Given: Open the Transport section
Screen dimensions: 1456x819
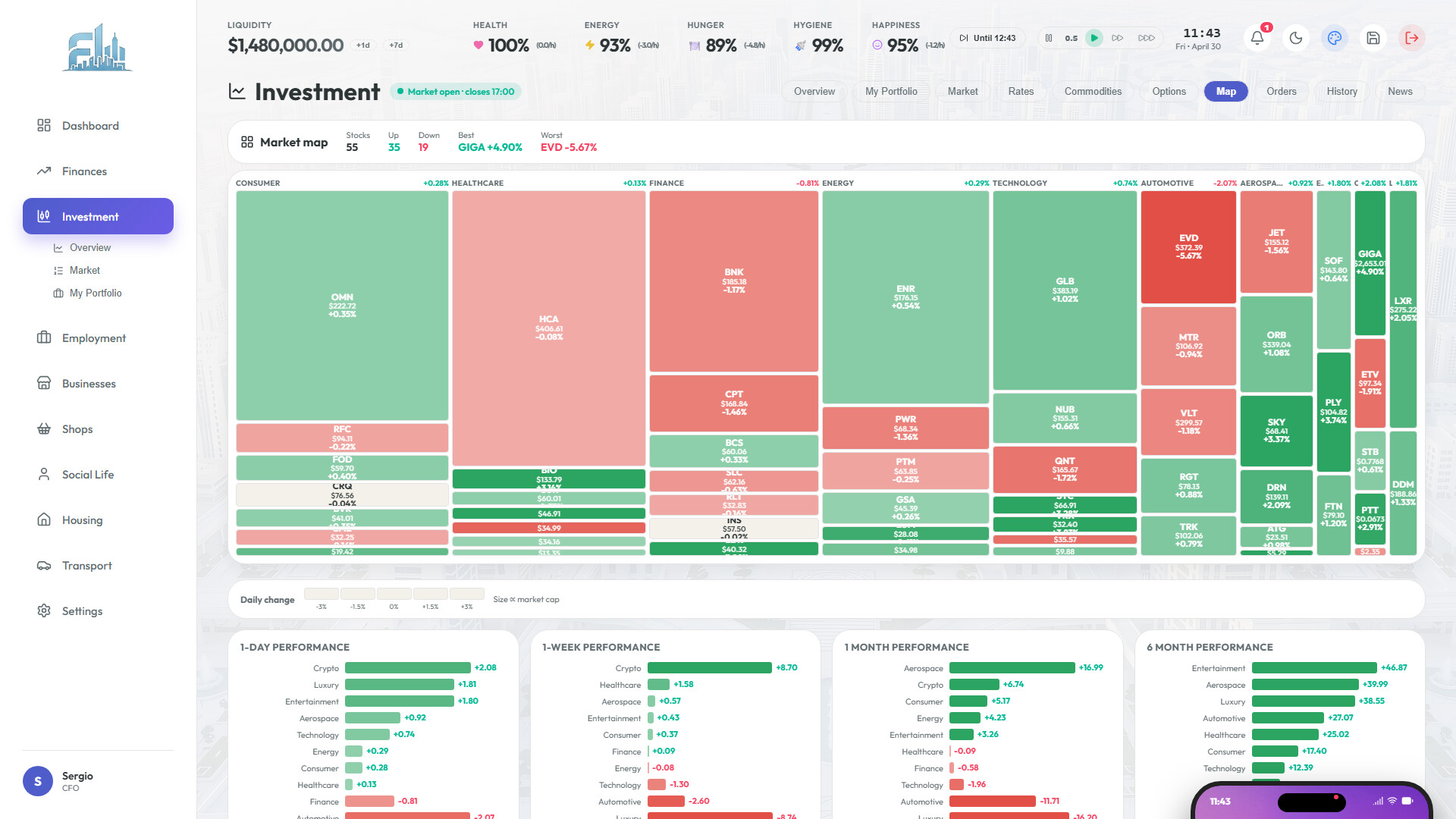Looking at the screenshot, I should point(98,566).
